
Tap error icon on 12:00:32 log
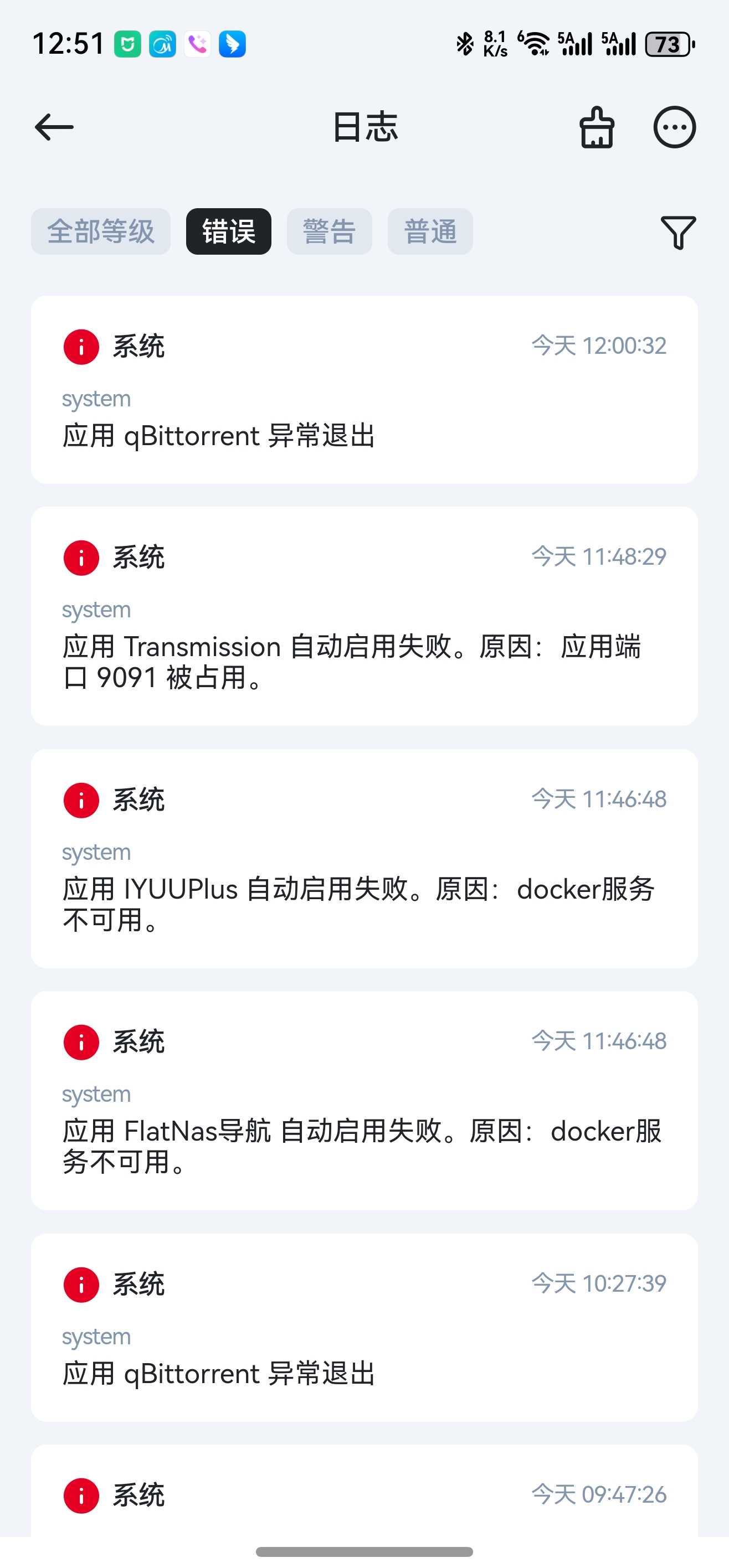click(81, 347)
